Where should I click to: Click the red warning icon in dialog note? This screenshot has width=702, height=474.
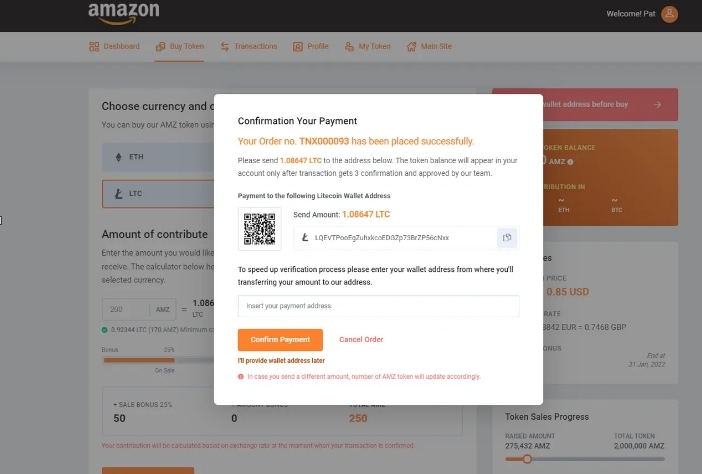point(241,377)
